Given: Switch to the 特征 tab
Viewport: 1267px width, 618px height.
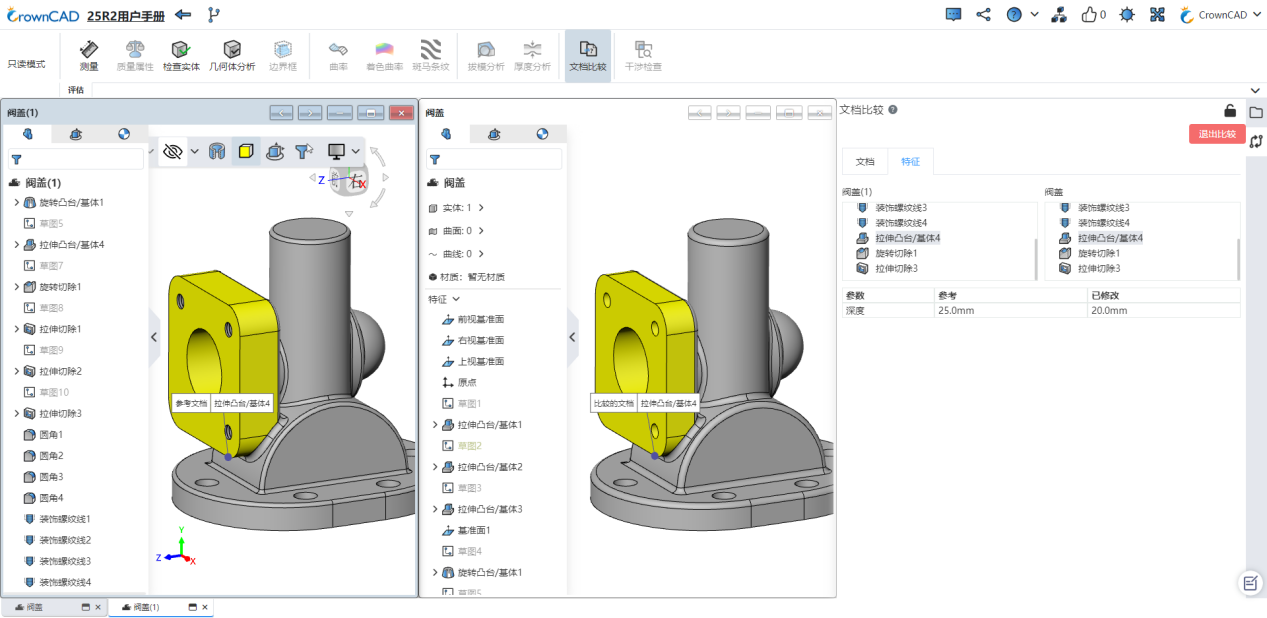Looking at the screenshot, I should pos(910,161).
